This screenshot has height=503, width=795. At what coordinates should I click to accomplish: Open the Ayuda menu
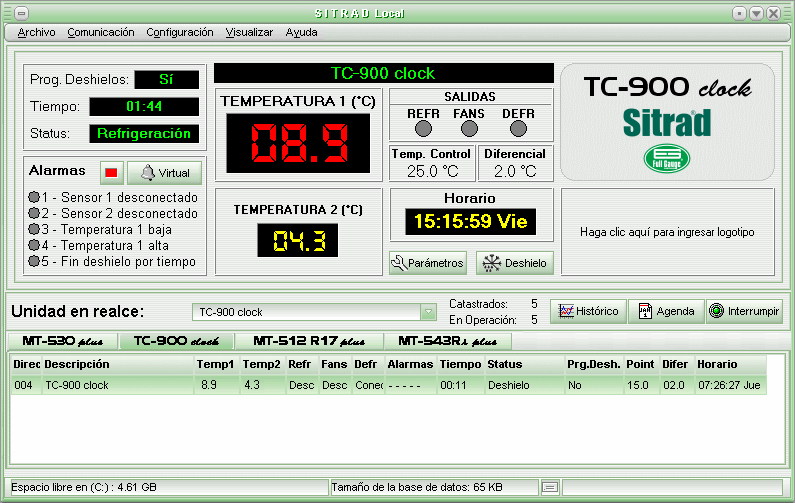click(302, 32)
